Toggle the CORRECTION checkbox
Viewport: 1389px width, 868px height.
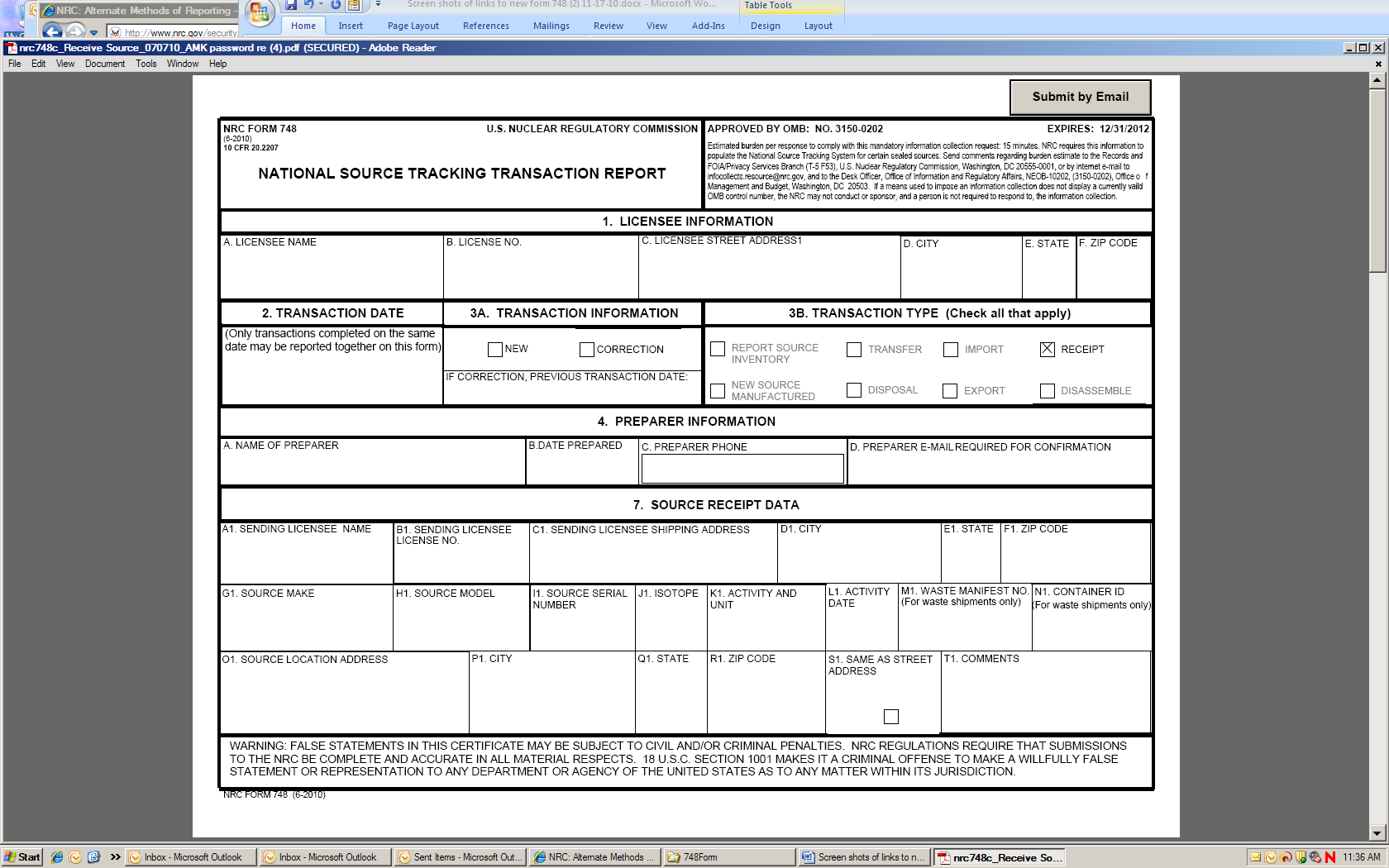[x=587, y=350]
